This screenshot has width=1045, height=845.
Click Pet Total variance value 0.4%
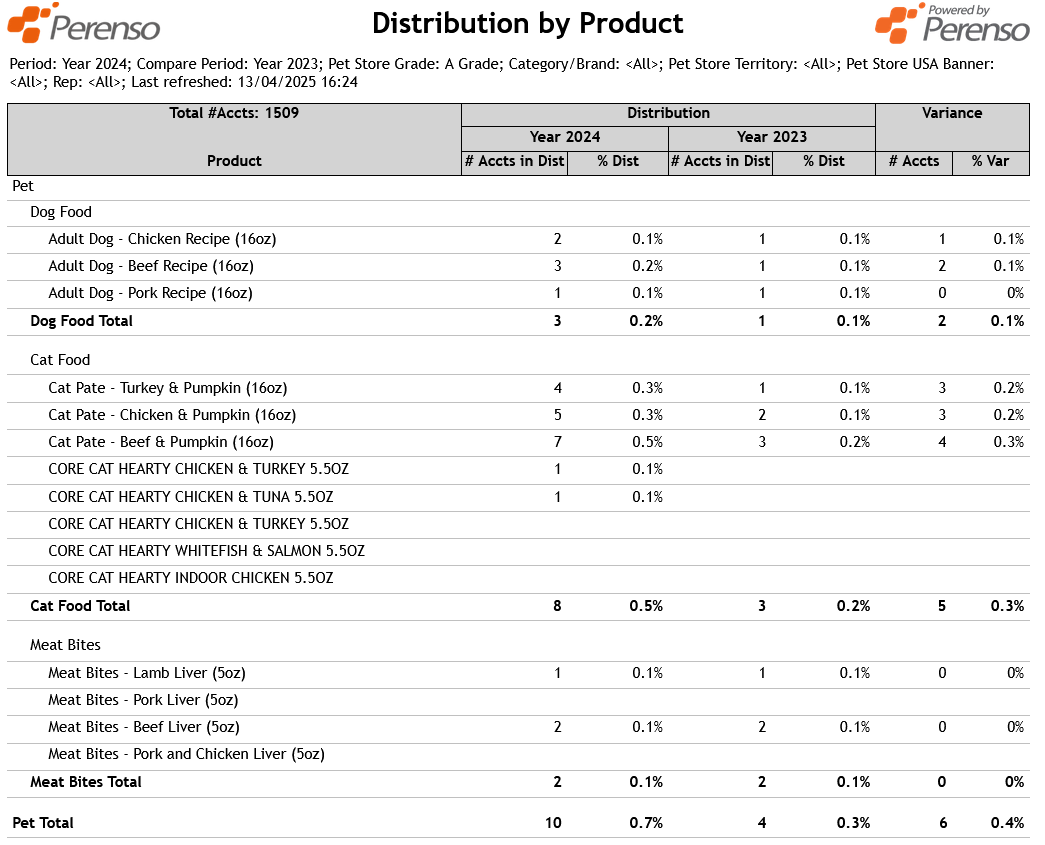[1007, 824]
